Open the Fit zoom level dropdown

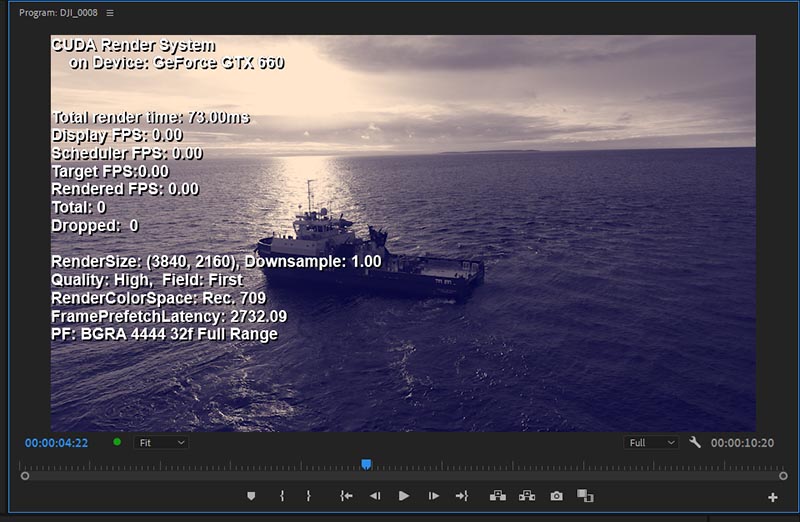[161, 443]
